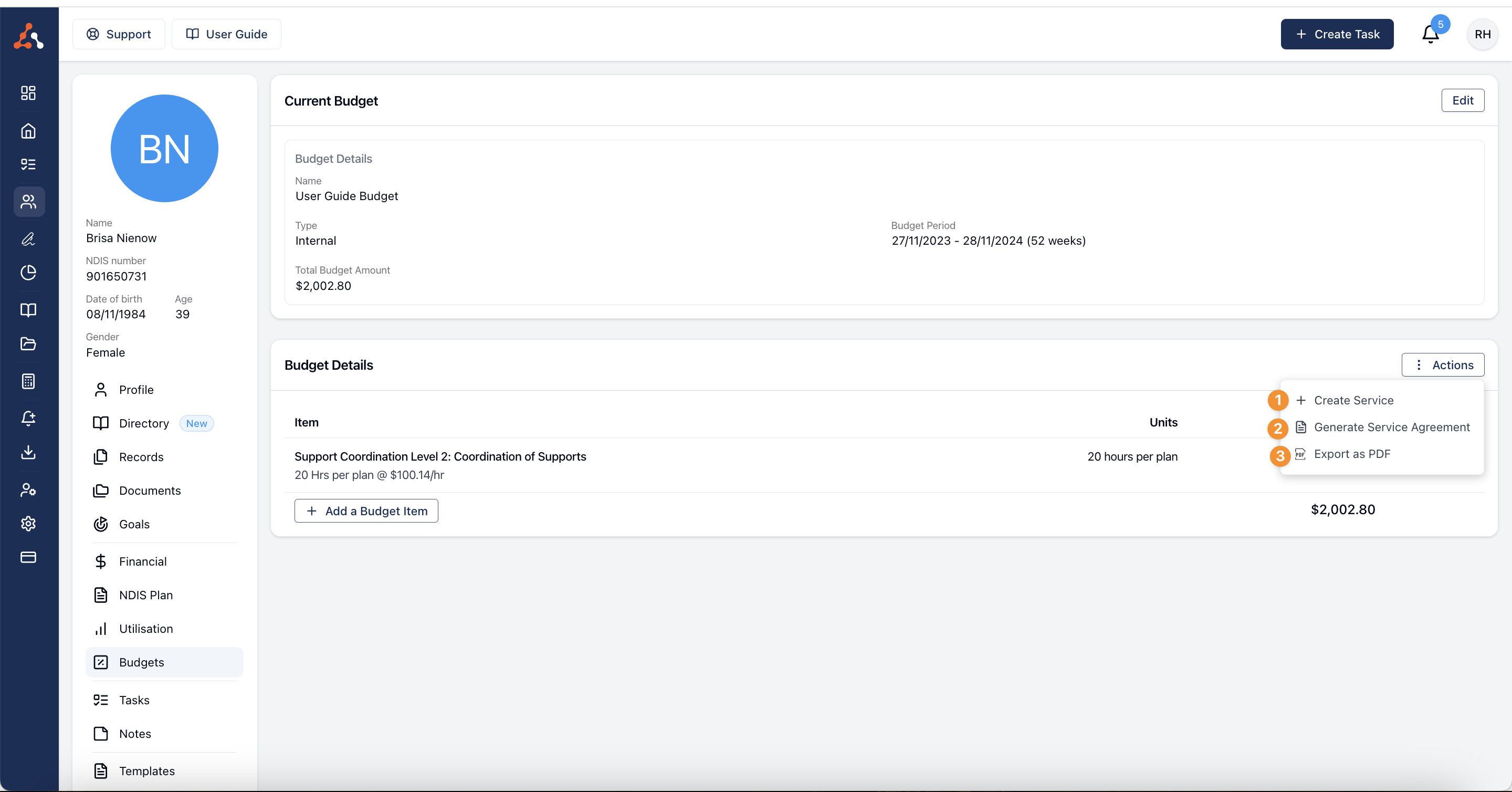Viewport: 1512px width, 792px height.
Task: Choose Export as PDF option
Action: tap(1382, 454)
